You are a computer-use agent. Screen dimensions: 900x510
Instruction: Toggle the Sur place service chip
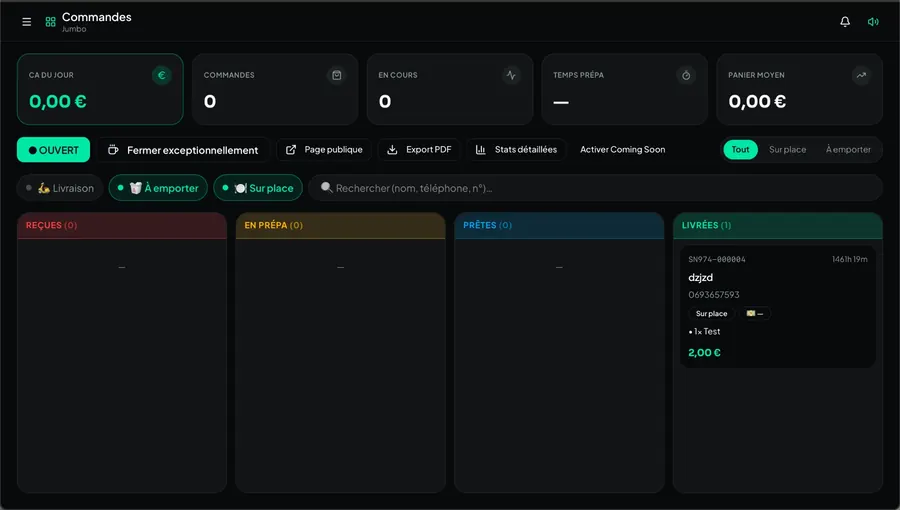[258, 188]
